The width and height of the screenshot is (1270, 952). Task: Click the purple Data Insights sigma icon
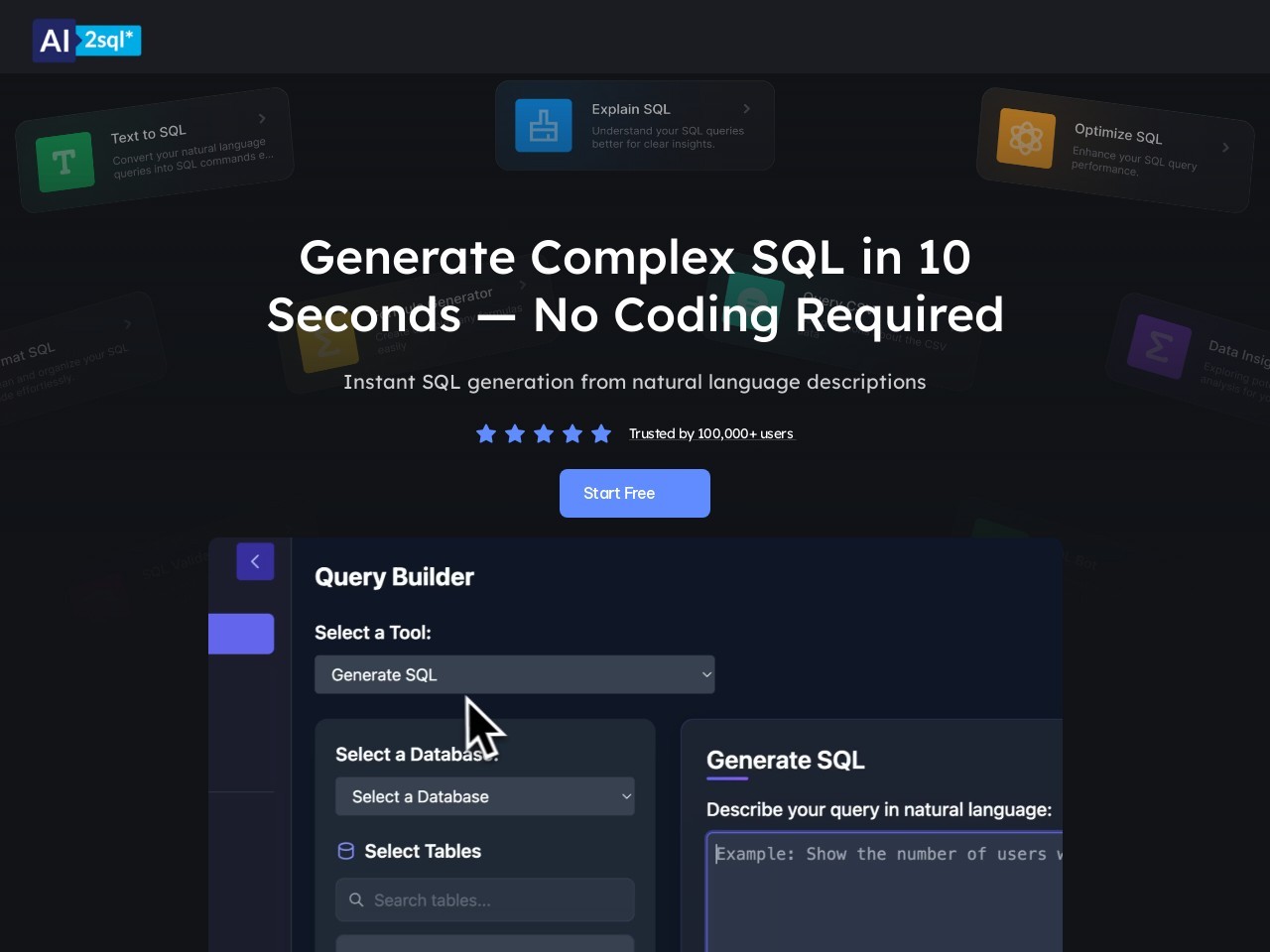point(1158,347)
